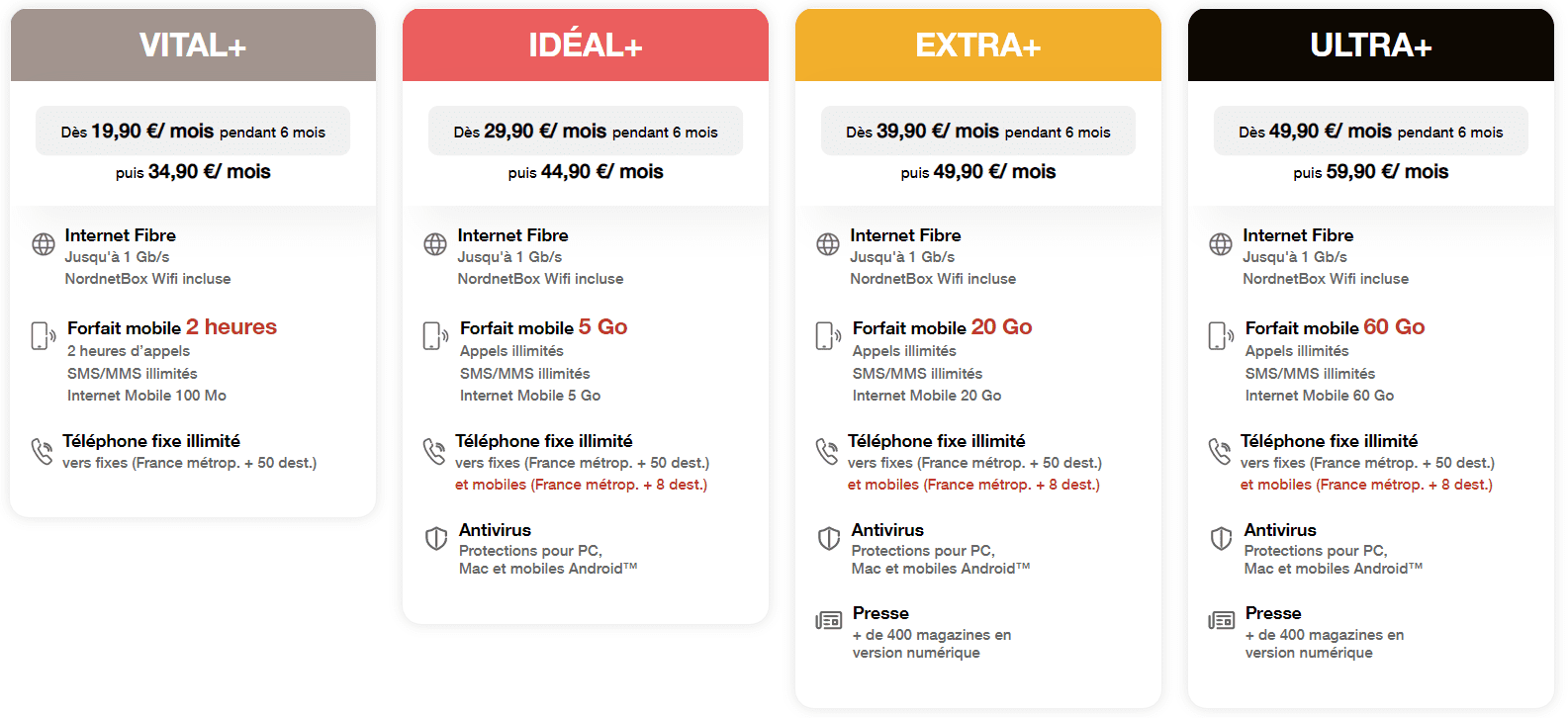Select the EXTRA+ plan header
Viewport: 1568px width, 718px height.
[978, 45]
